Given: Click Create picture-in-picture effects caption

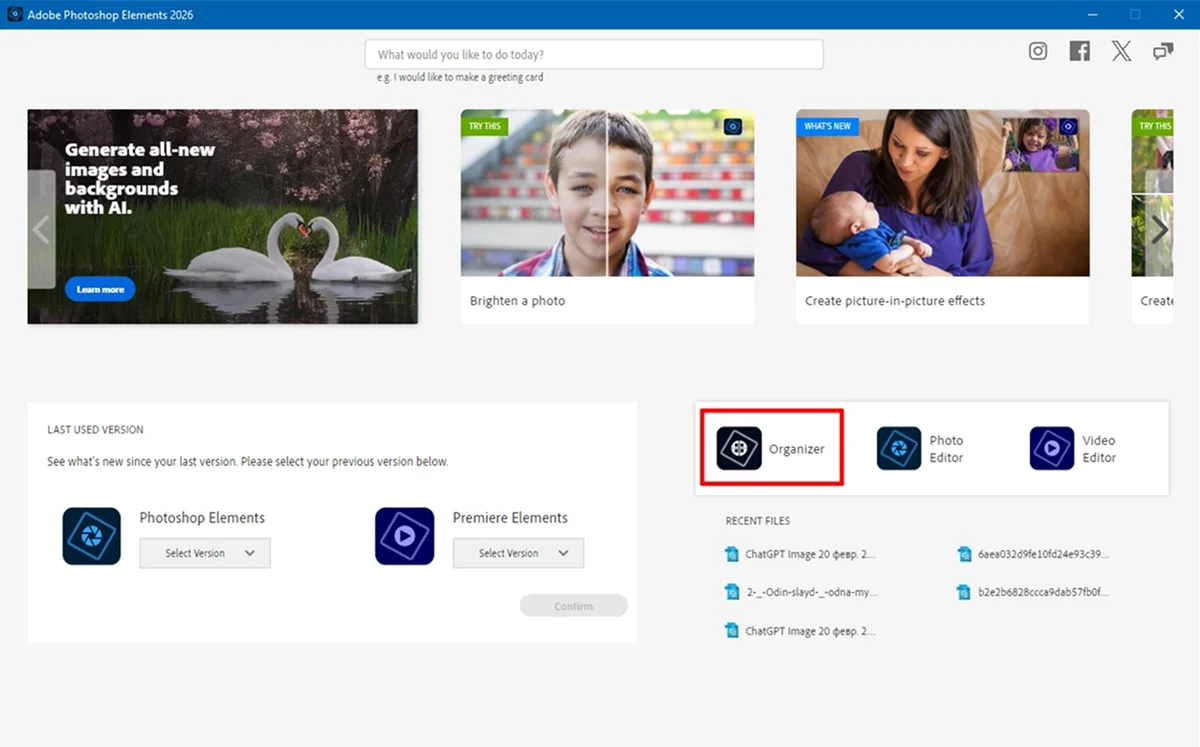Looking at the screenshot, I should tap(895, 301).
